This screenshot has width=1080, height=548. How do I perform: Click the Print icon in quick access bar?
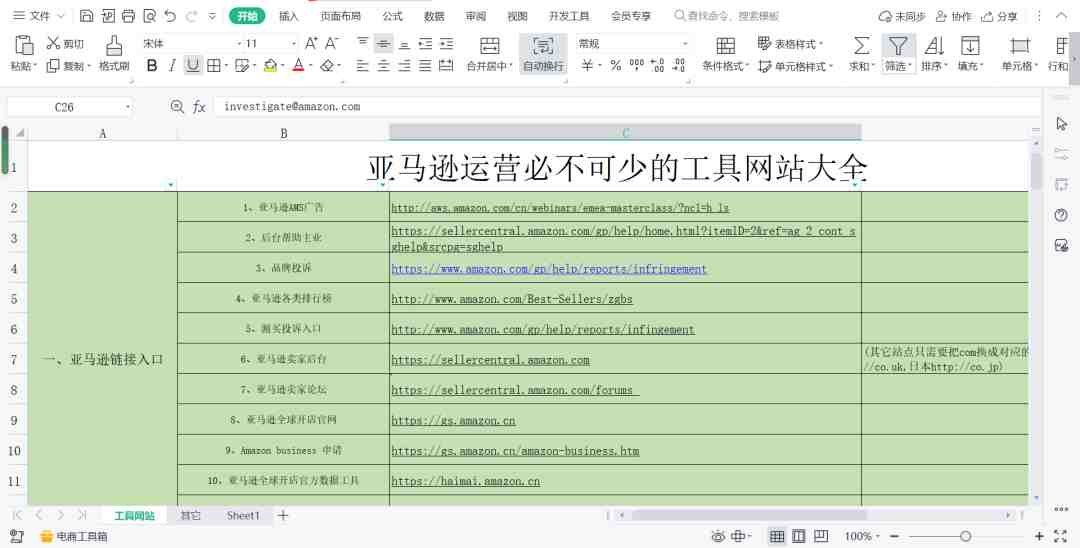pyautogui.click(x=128, y=16)
